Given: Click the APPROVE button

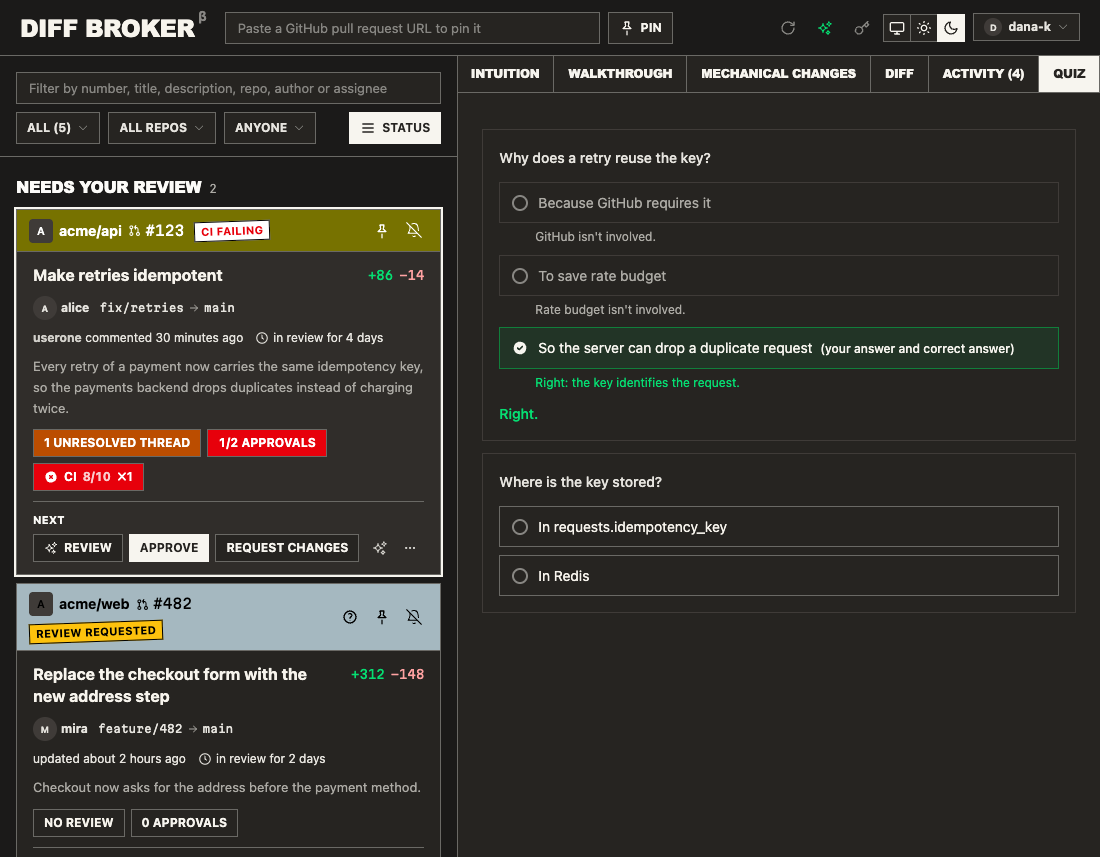Looking at the screenshot, I should 169,548.
